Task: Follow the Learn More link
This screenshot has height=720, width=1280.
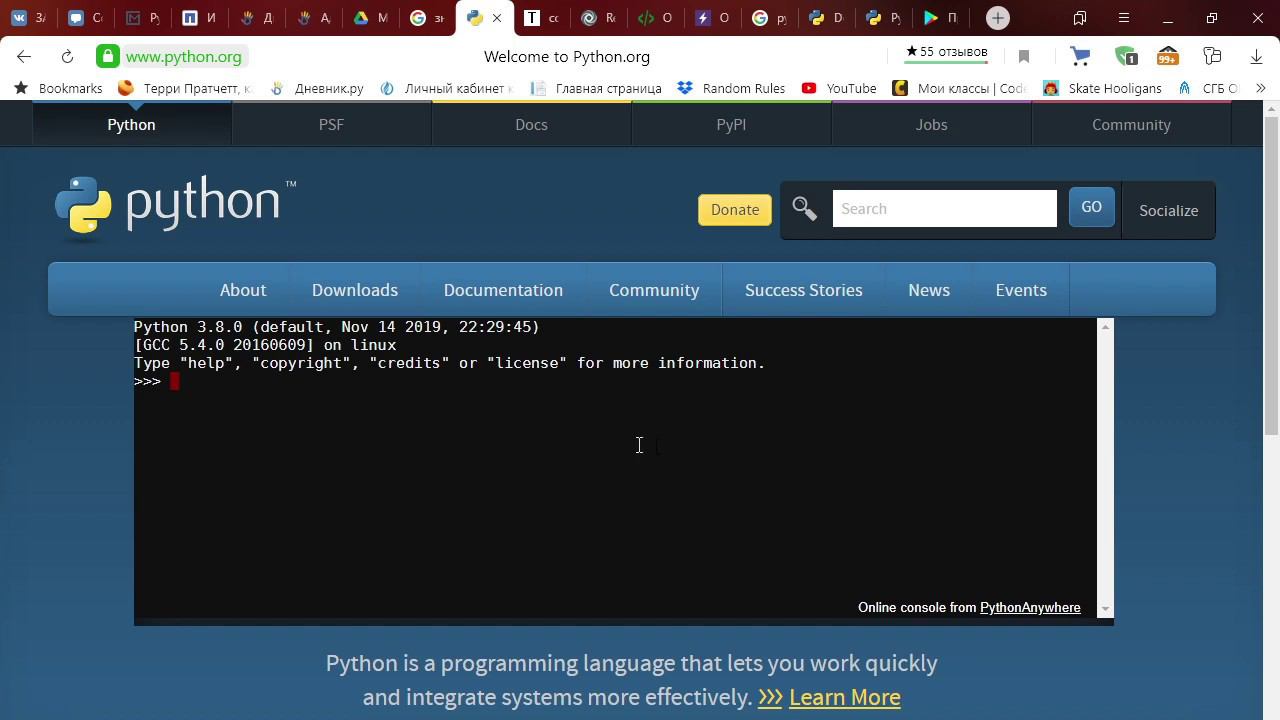Action: point(845,697)
